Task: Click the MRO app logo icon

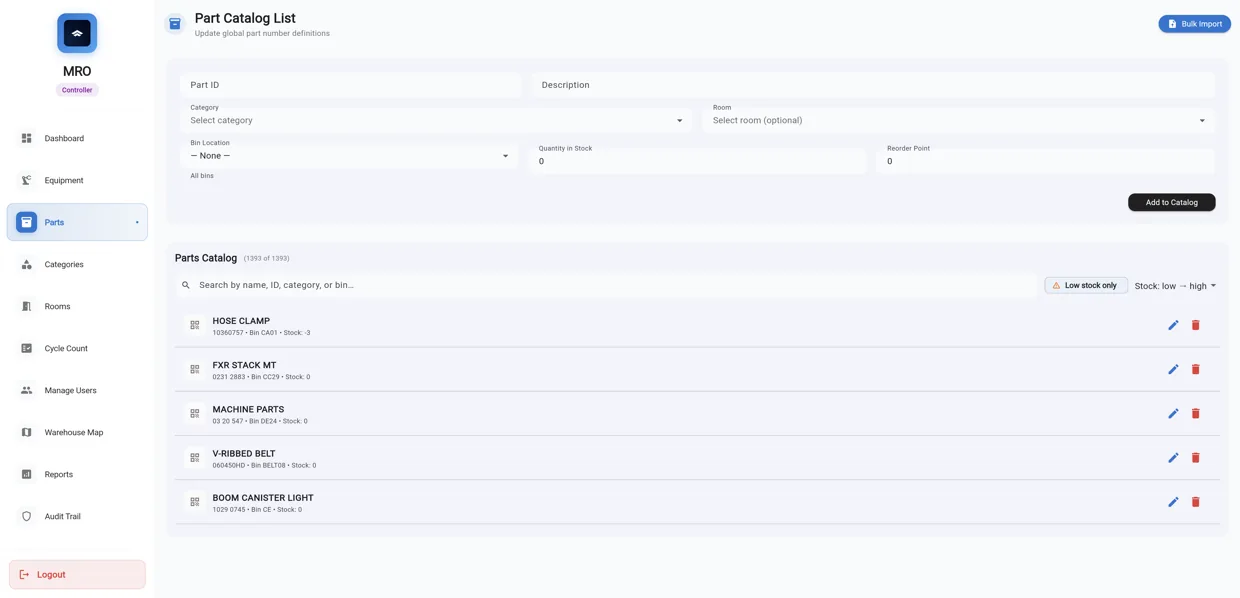Action: [77, 33]
